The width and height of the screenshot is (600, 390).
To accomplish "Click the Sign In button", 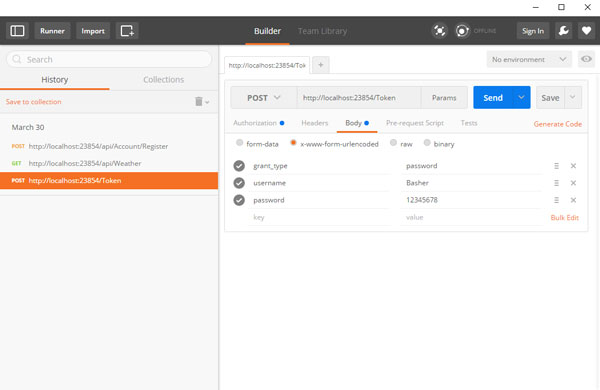I will pyautogui.click(x=533, y=31).
